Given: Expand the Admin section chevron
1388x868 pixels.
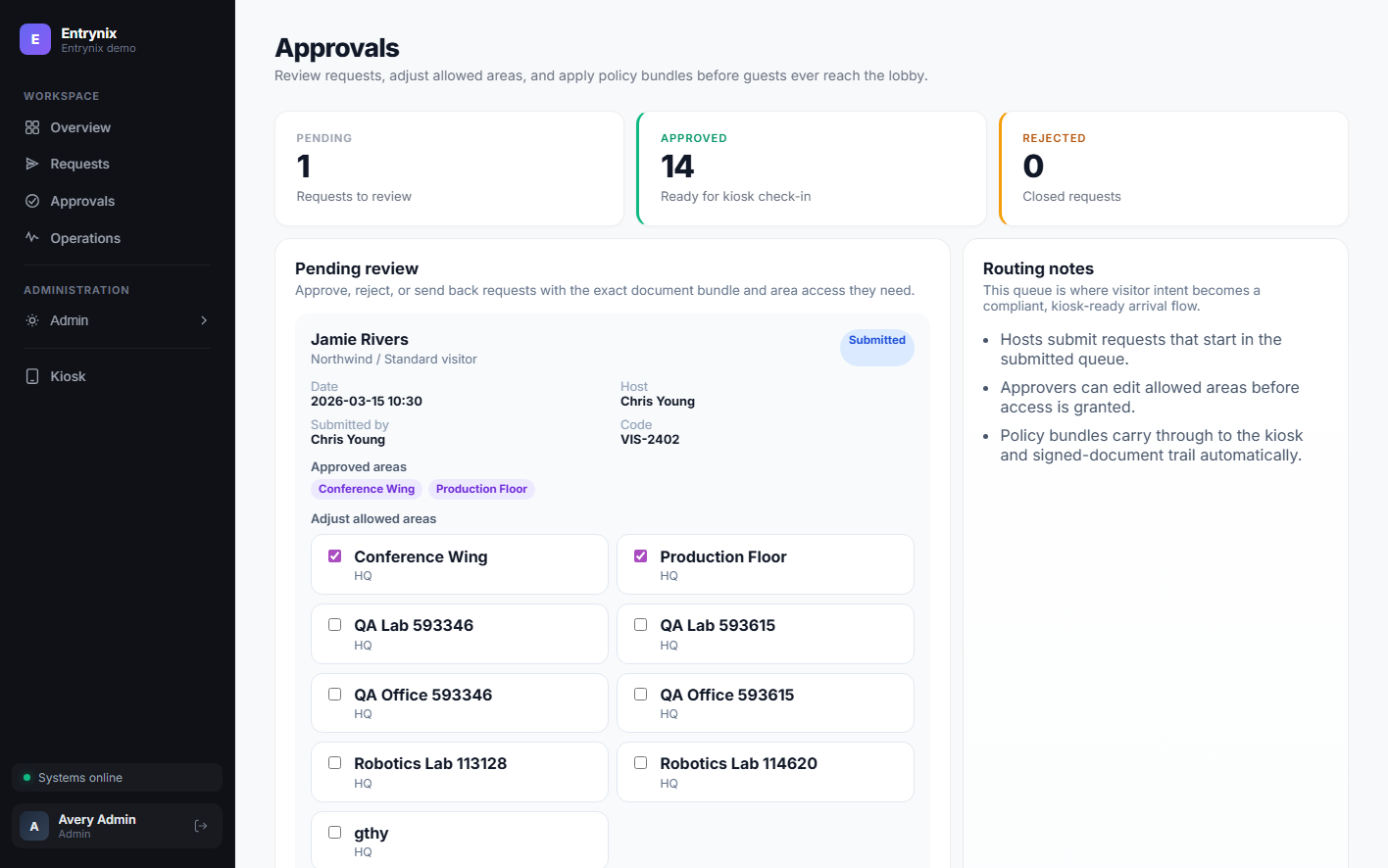Looking at the screenshot, I should pos(204,320).
